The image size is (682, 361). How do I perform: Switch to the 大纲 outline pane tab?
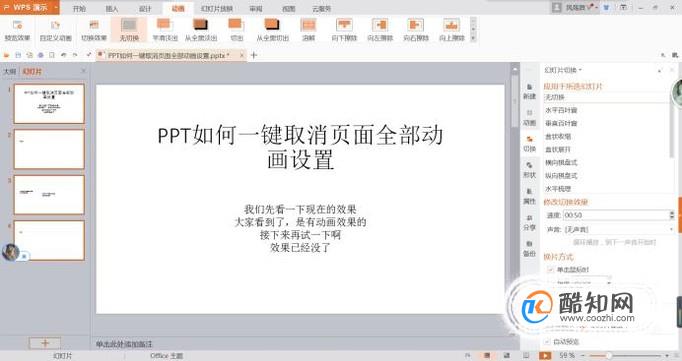(x=10, y=71)
